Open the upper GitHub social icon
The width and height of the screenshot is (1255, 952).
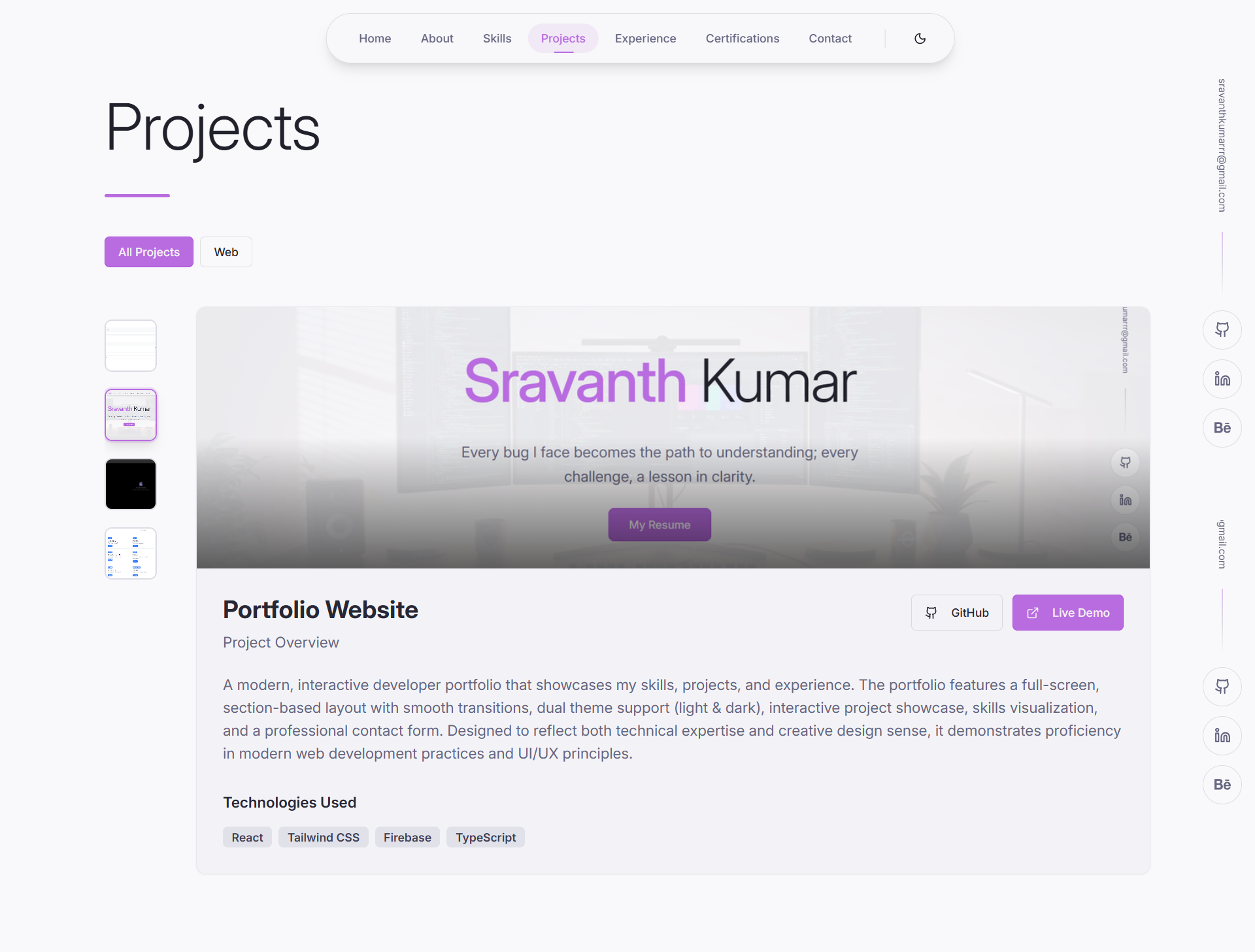click(1222, 330)
